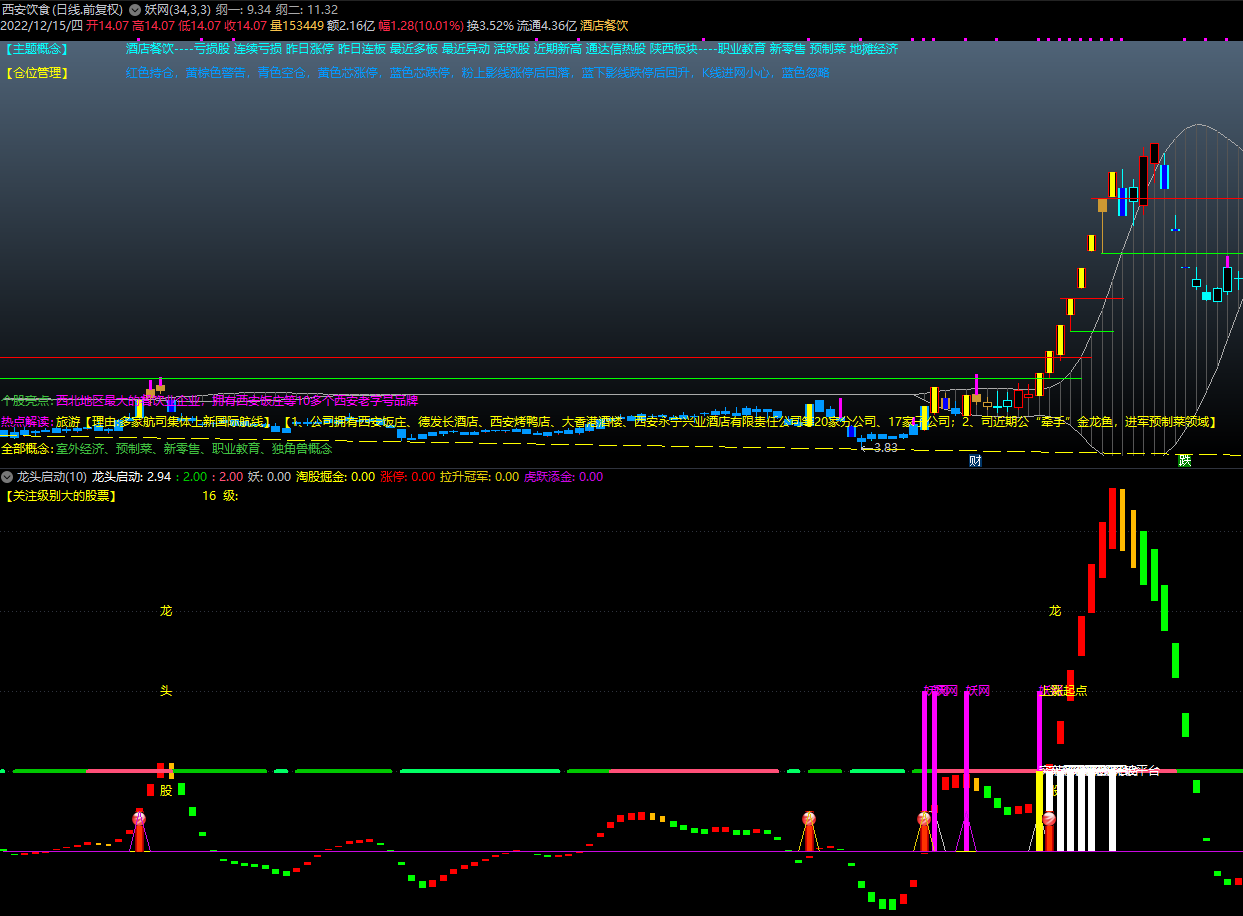This screenshot has height=916, width=1243.
Task: Click the 近期新高 concept tag
Action: click(x=558, y=48)
